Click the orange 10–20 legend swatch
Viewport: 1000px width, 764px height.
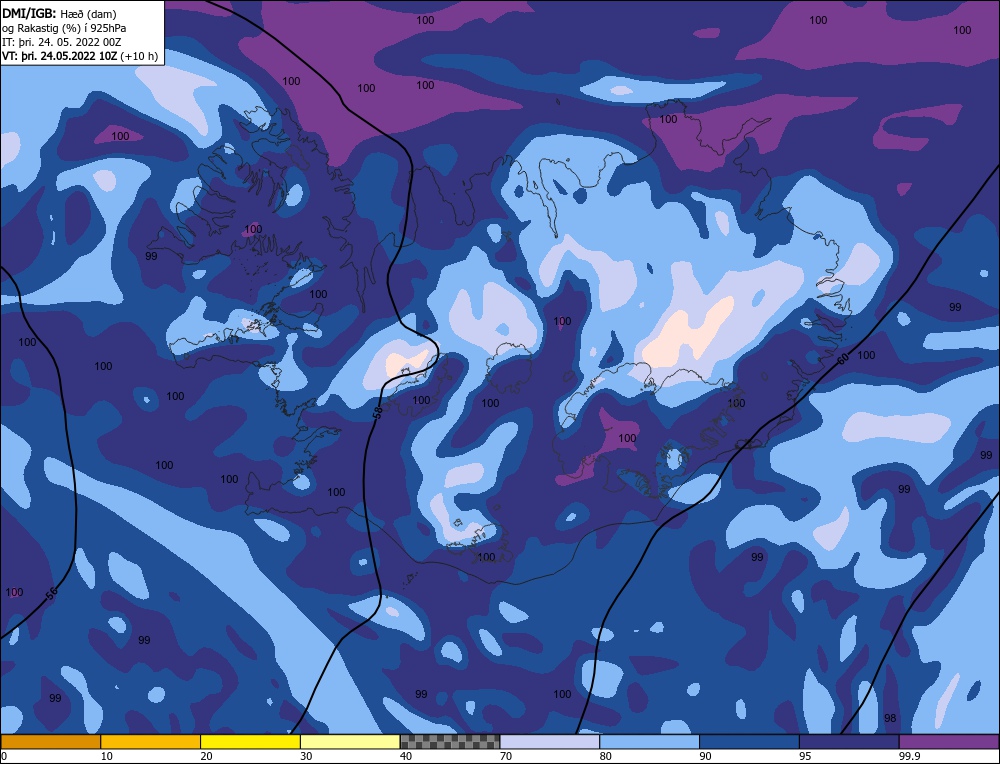click(x=151, y=742)
